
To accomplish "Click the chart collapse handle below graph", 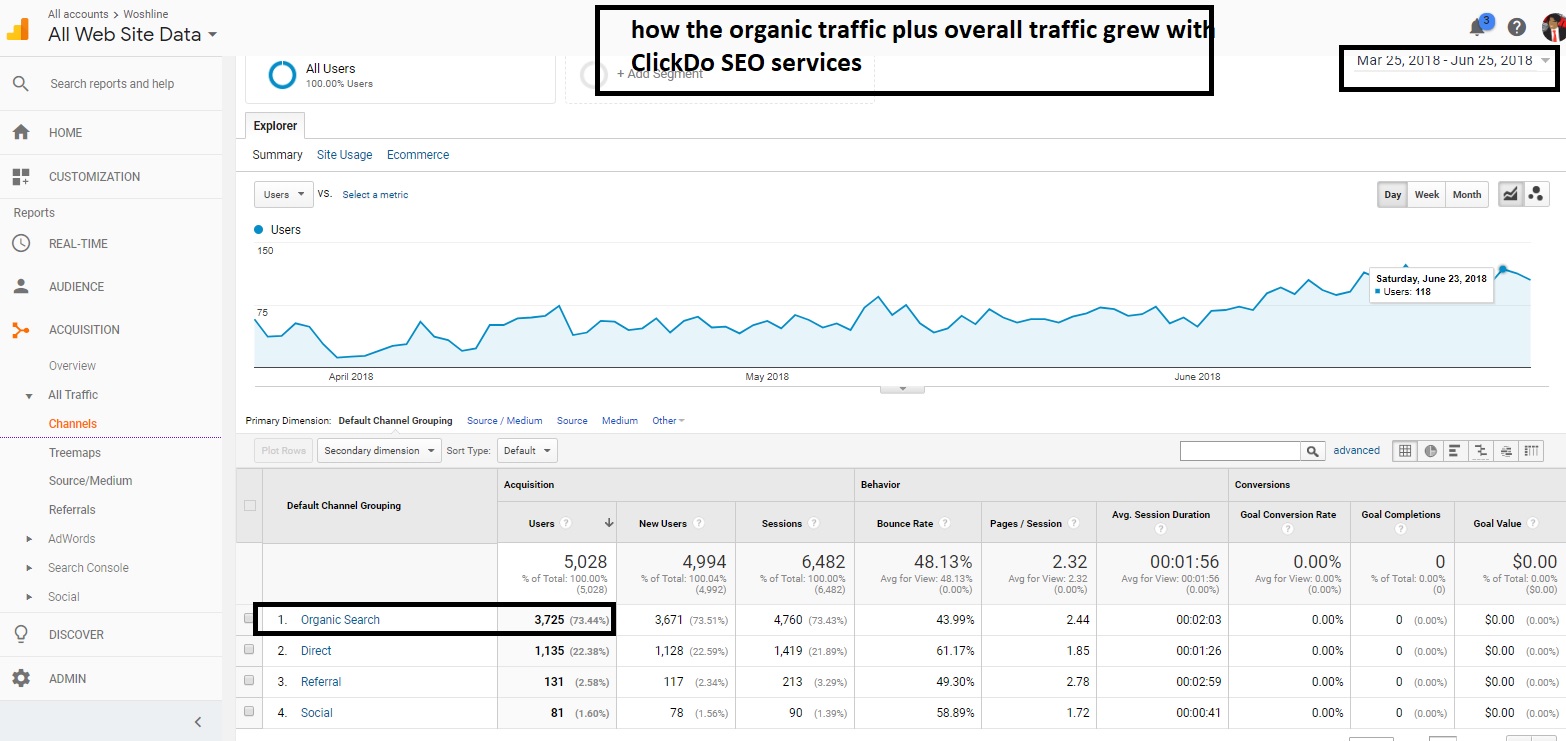I will pyautogui.click(x=903, y=388).
